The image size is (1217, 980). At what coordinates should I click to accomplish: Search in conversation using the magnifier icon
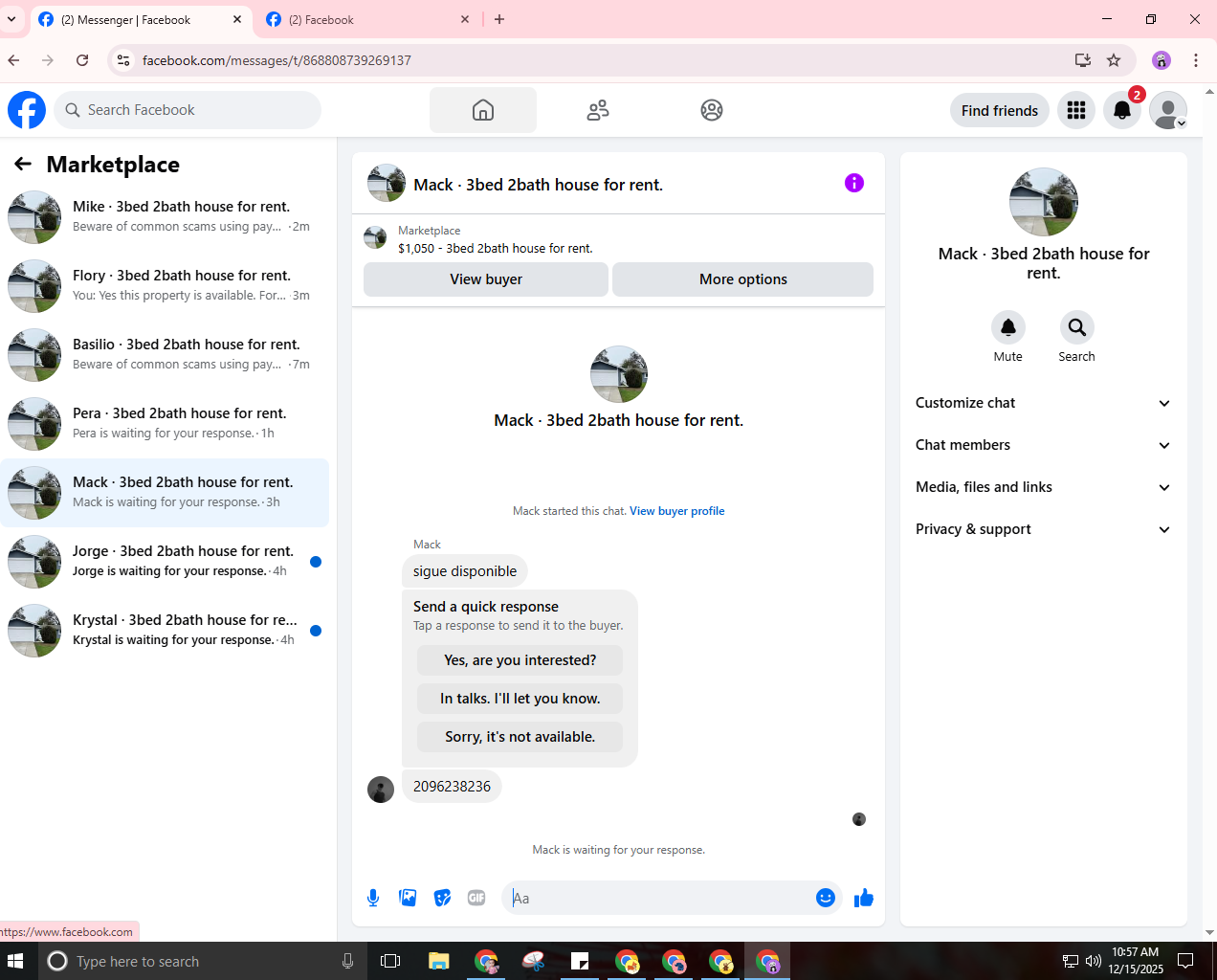click(x=1077, y=327)
